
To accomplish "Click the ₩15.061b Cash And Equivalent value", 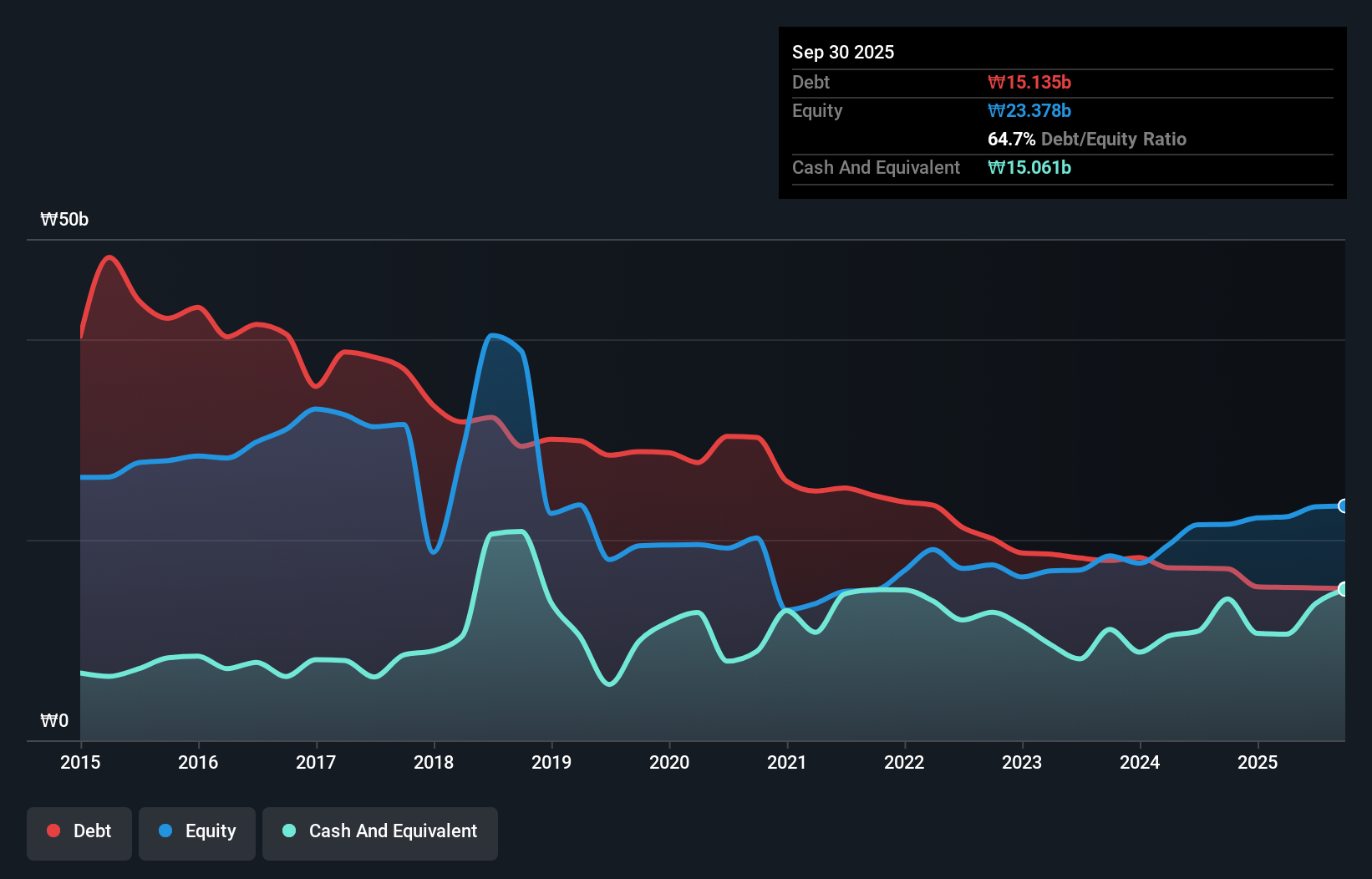I will coord(1029,167).
